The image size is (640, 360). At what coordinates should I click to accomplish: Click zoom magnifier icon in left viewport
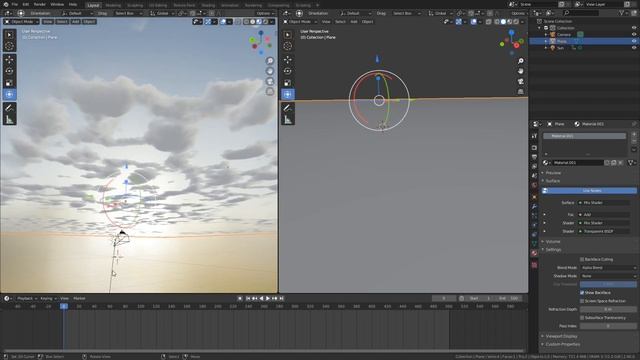(270, 61)
